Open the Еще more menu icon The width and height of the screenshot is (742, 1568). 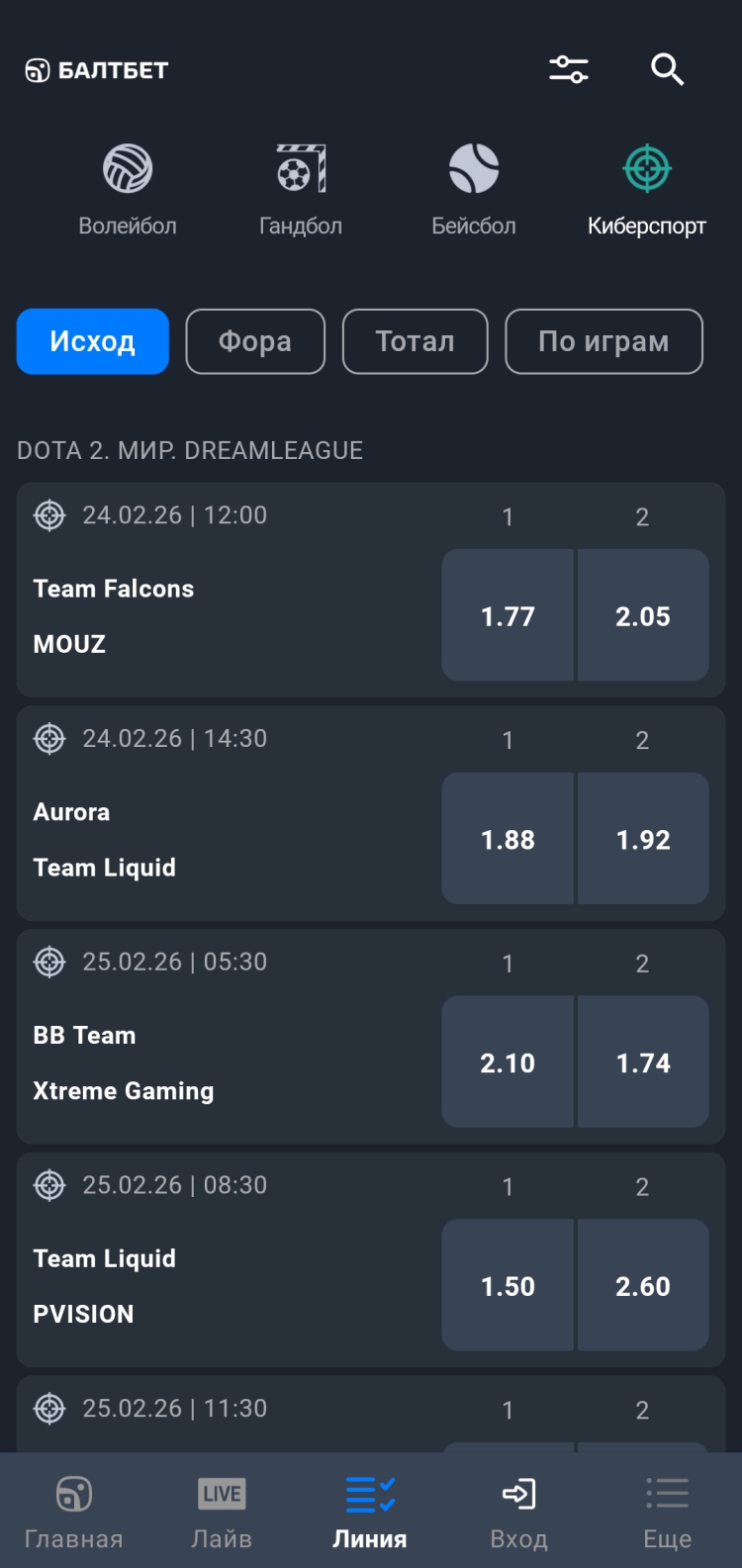click(668, 1494)
